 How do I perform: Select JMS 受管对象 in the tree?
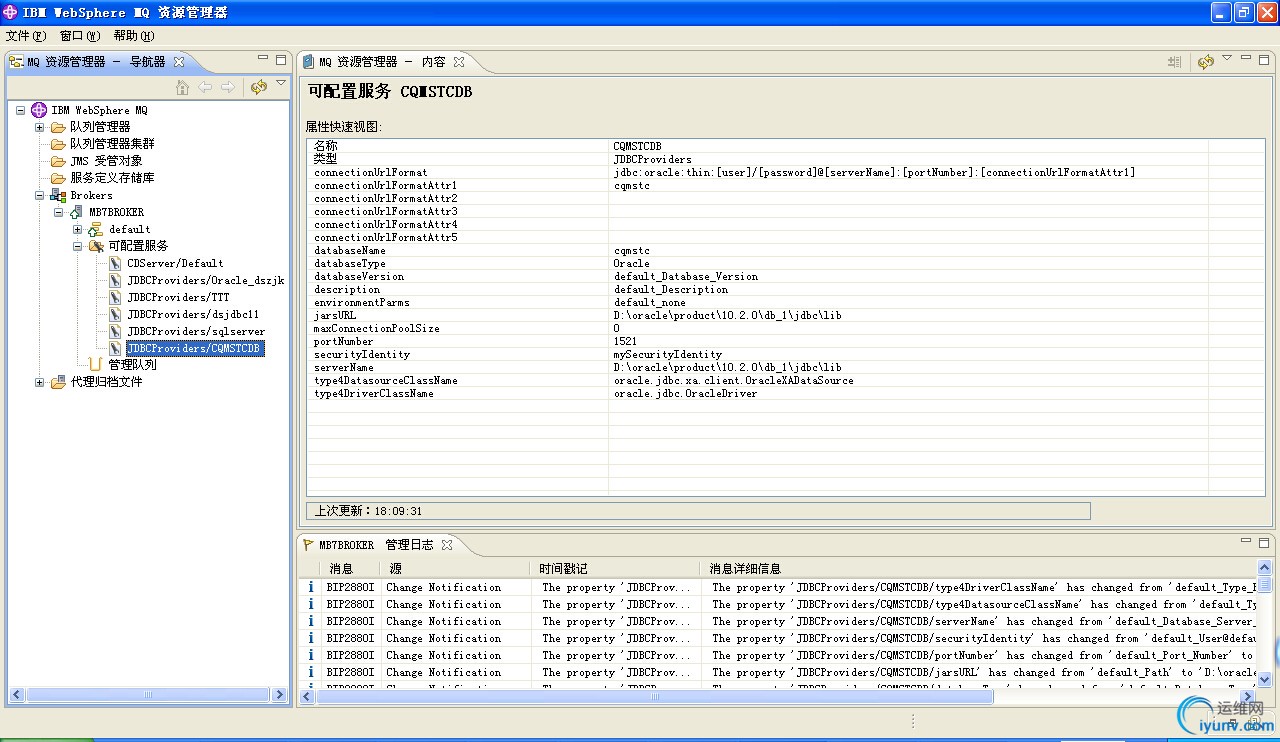[x=106, y=161]
